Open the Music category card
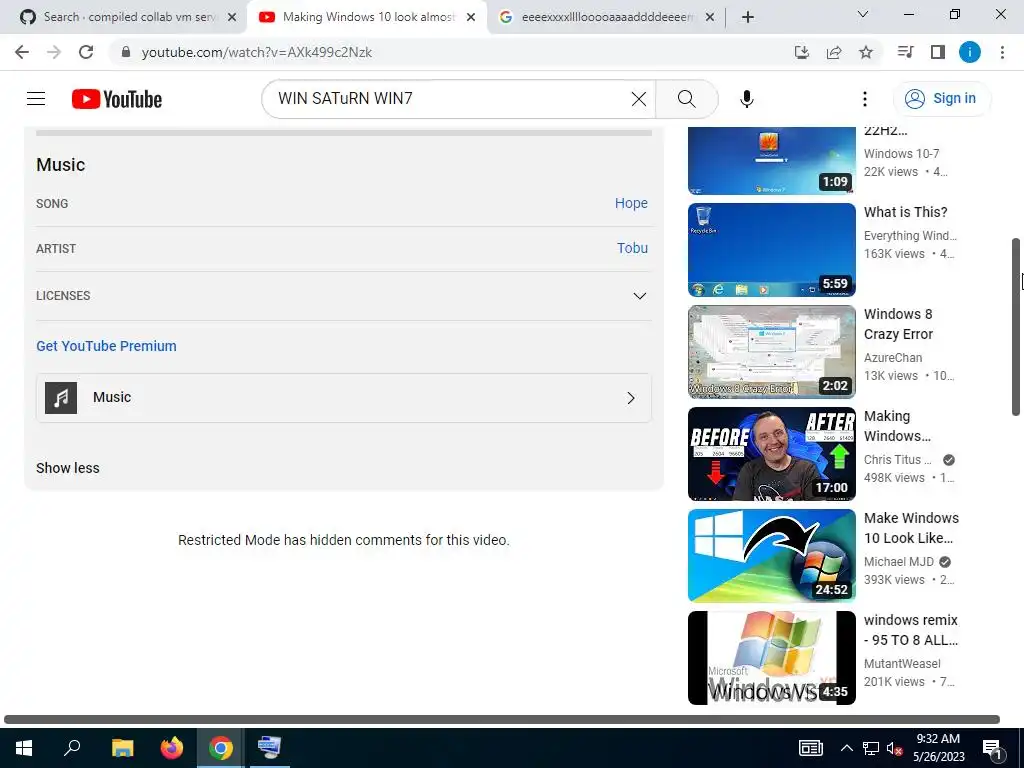 coord(344,398)
